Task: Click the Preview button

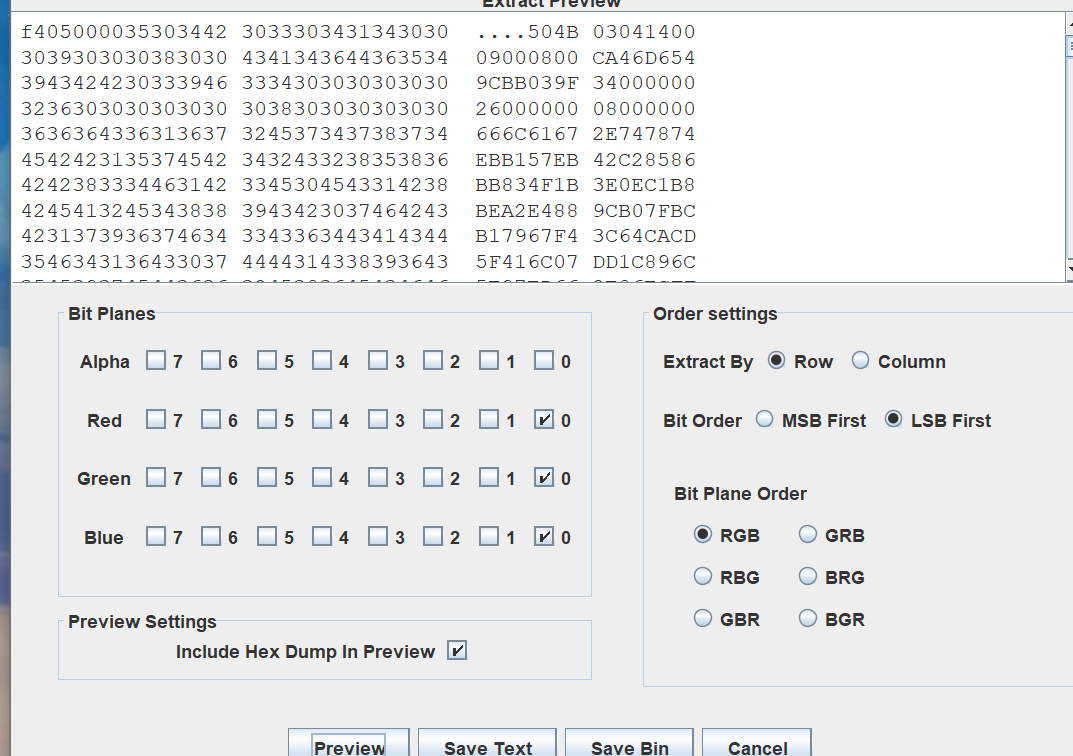Action: click(348, 746)
